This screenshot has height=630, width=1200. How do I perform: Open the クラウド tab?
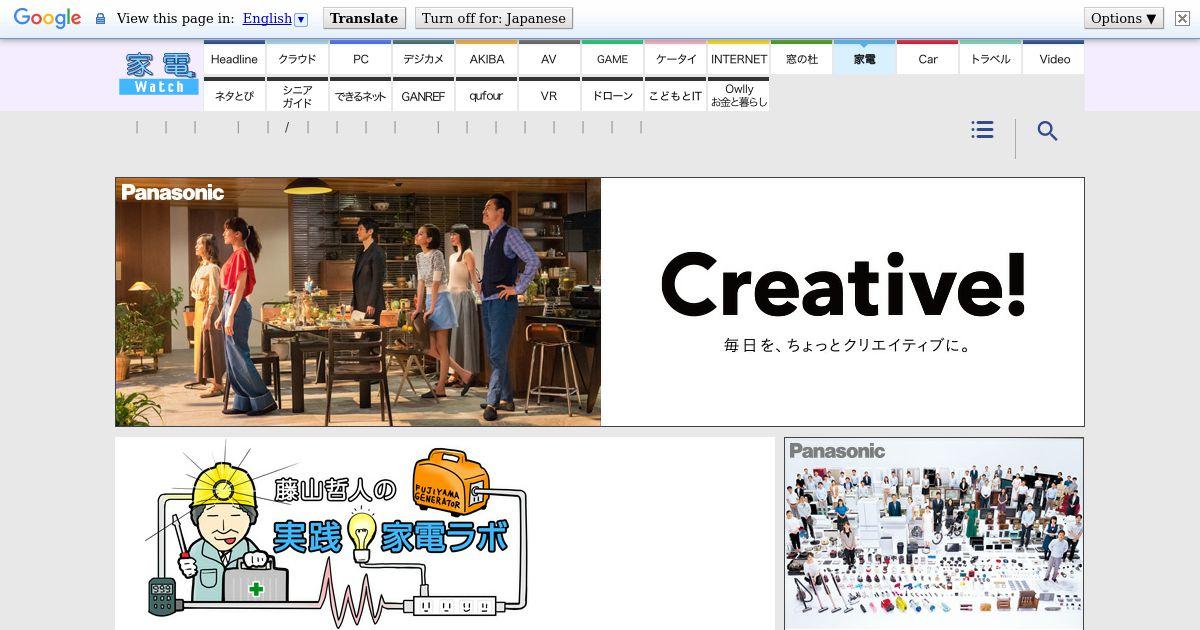(297, 58)
